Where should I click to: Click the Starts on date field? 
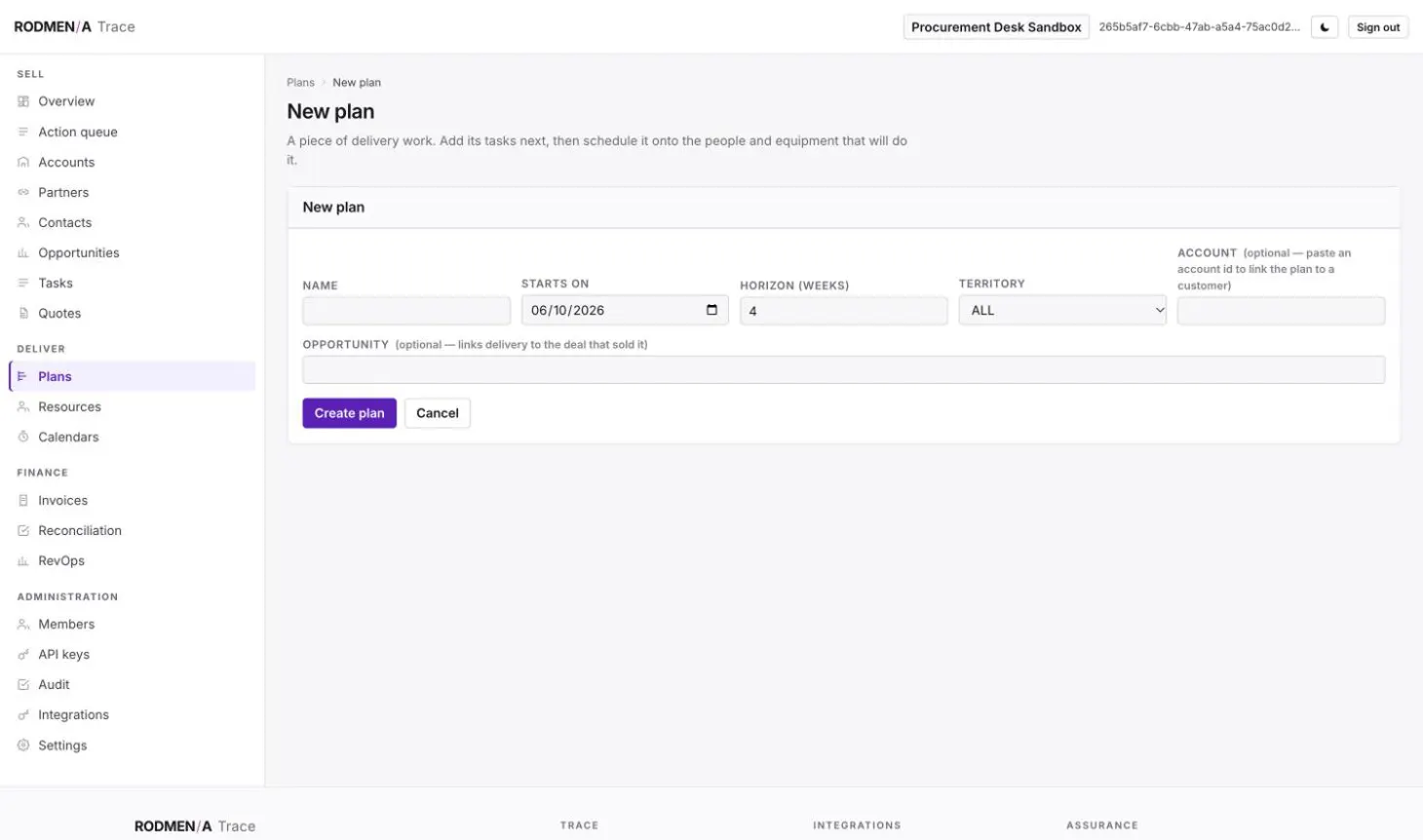click(x=625, y=310)
